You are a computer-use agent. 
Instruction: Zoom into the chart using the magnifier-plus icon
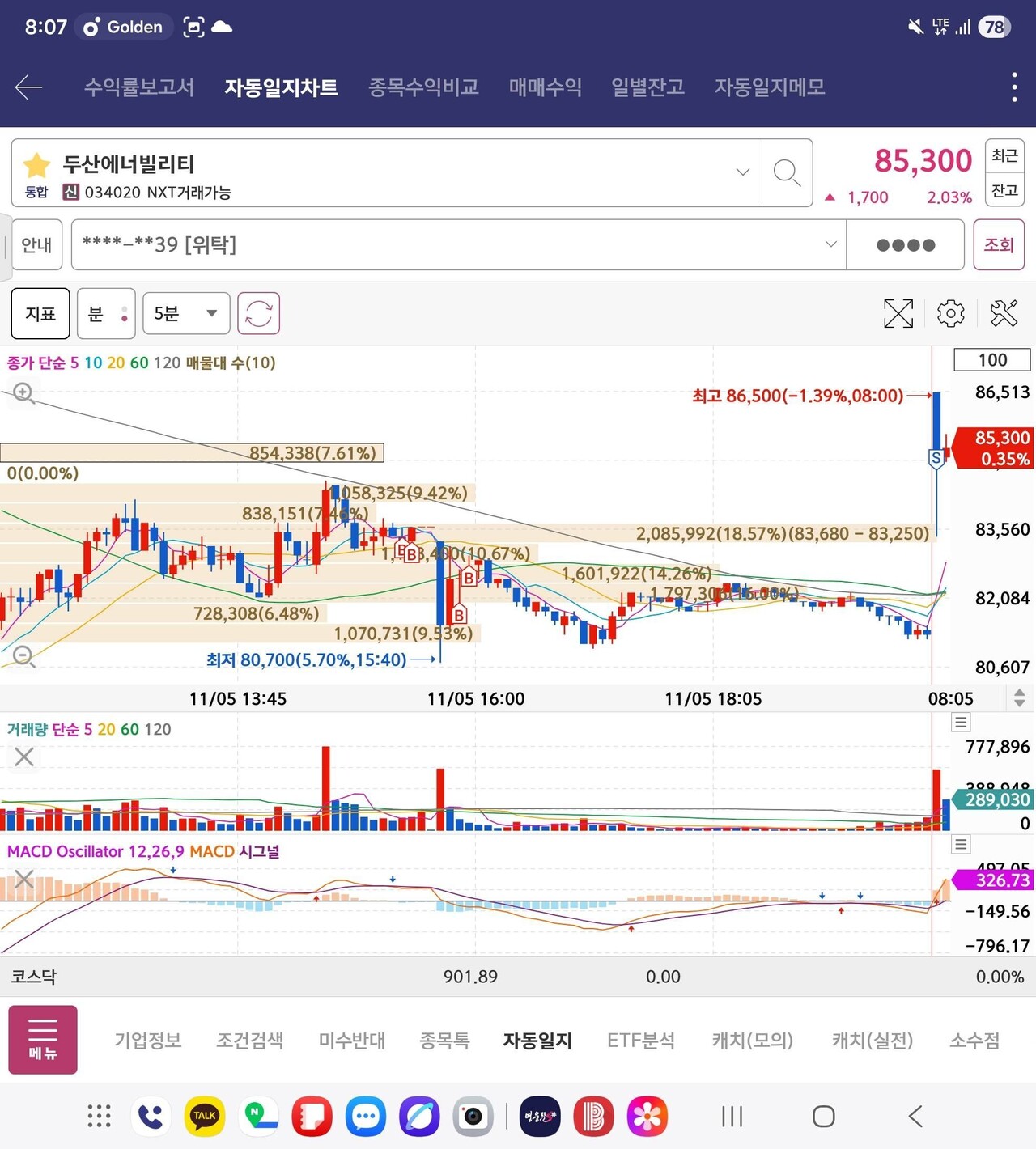click(x=23, y=394)
